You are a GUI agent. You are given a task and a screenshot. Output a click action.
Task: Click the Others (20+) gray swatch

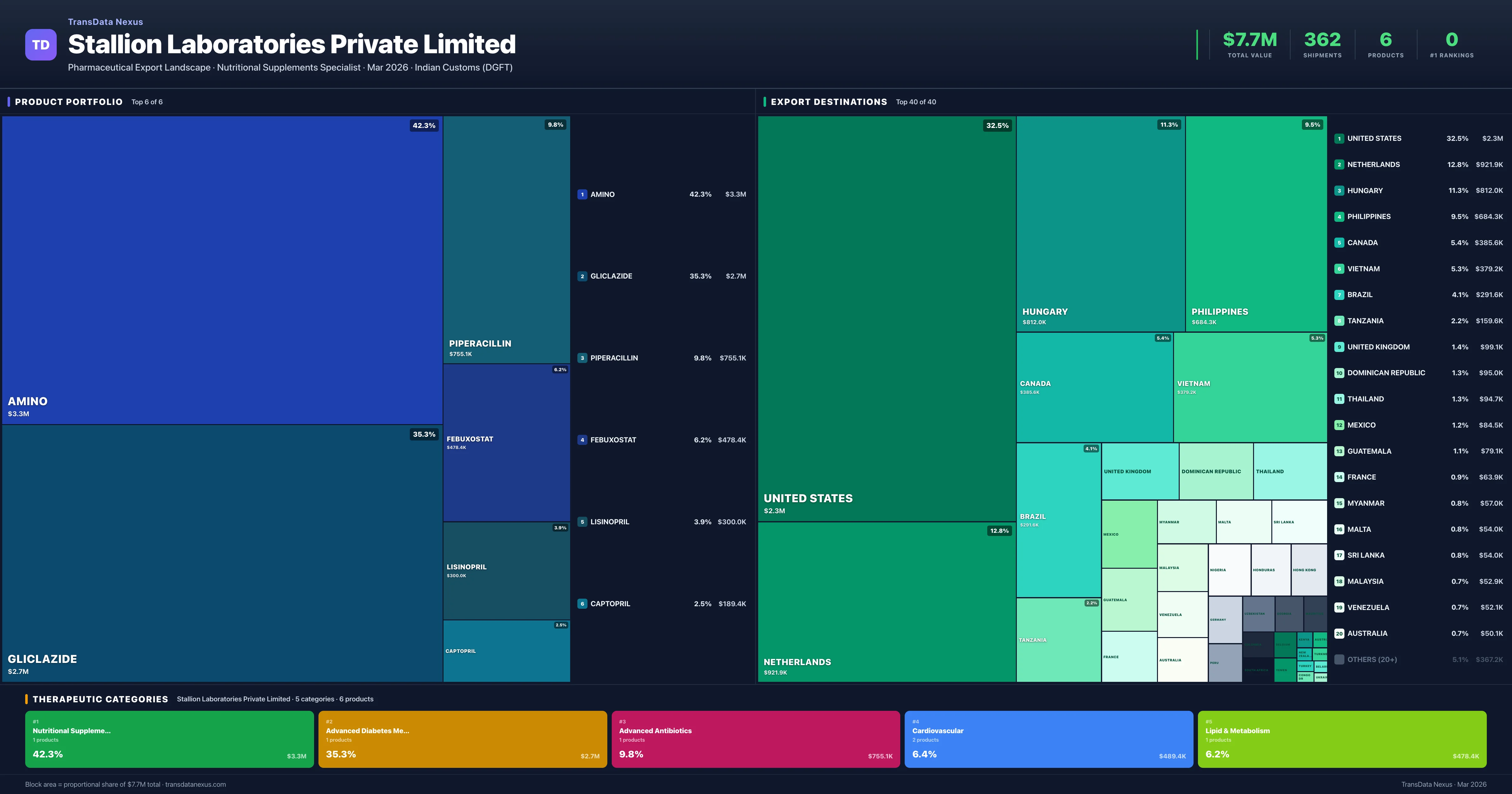tap(1339, 659)
